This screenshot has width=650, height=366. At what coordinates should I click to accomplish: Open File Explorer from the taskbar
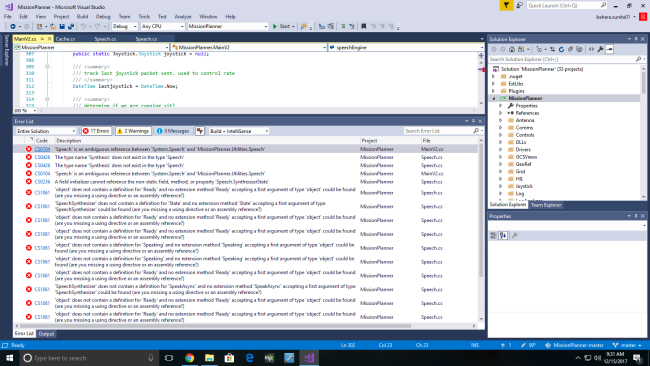coord(209,358)
